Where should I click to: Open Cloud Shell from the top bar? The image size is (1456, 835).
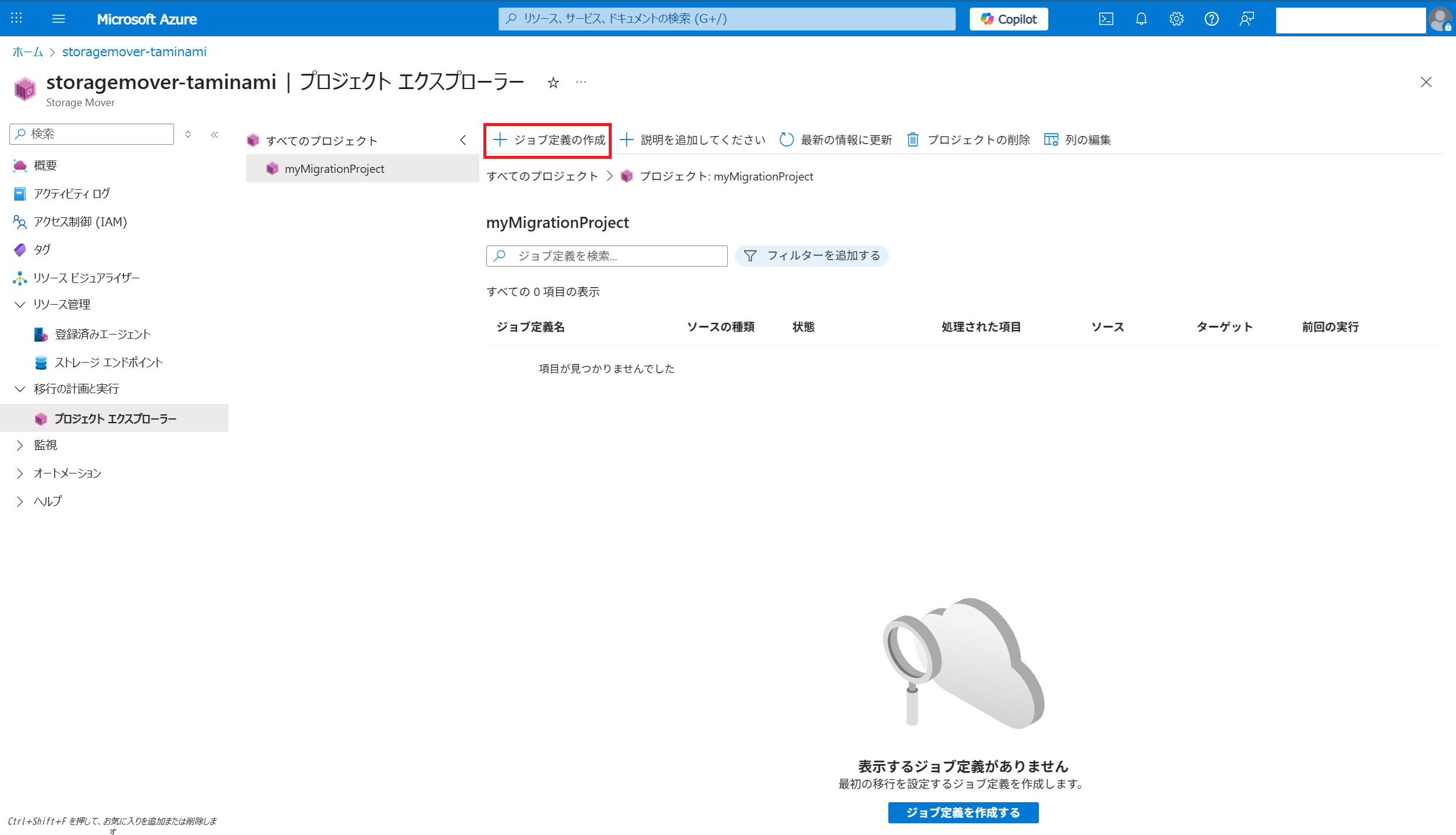click(1106, 19)
